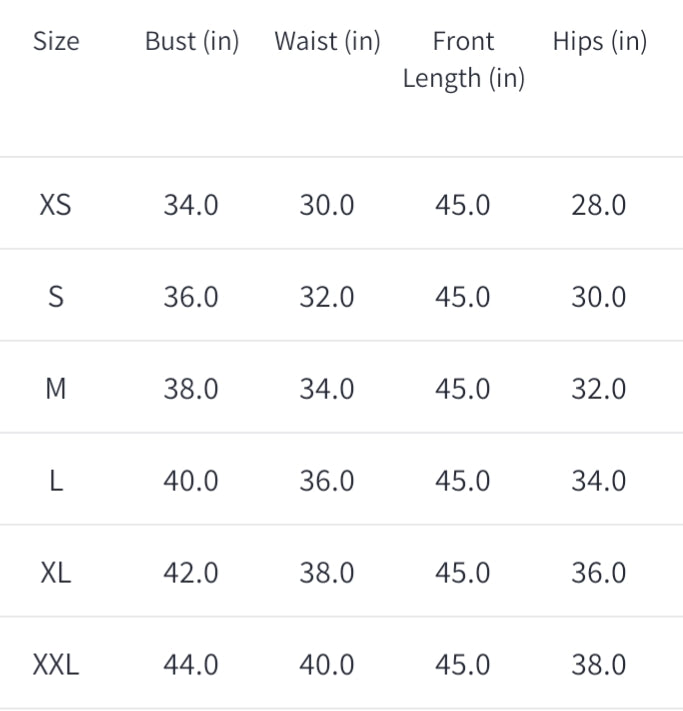This screenshot has width=683, height=711.
Task: Click the 38.0 waist value for XL
Action: pyautogui.click(x=327, y=573)
